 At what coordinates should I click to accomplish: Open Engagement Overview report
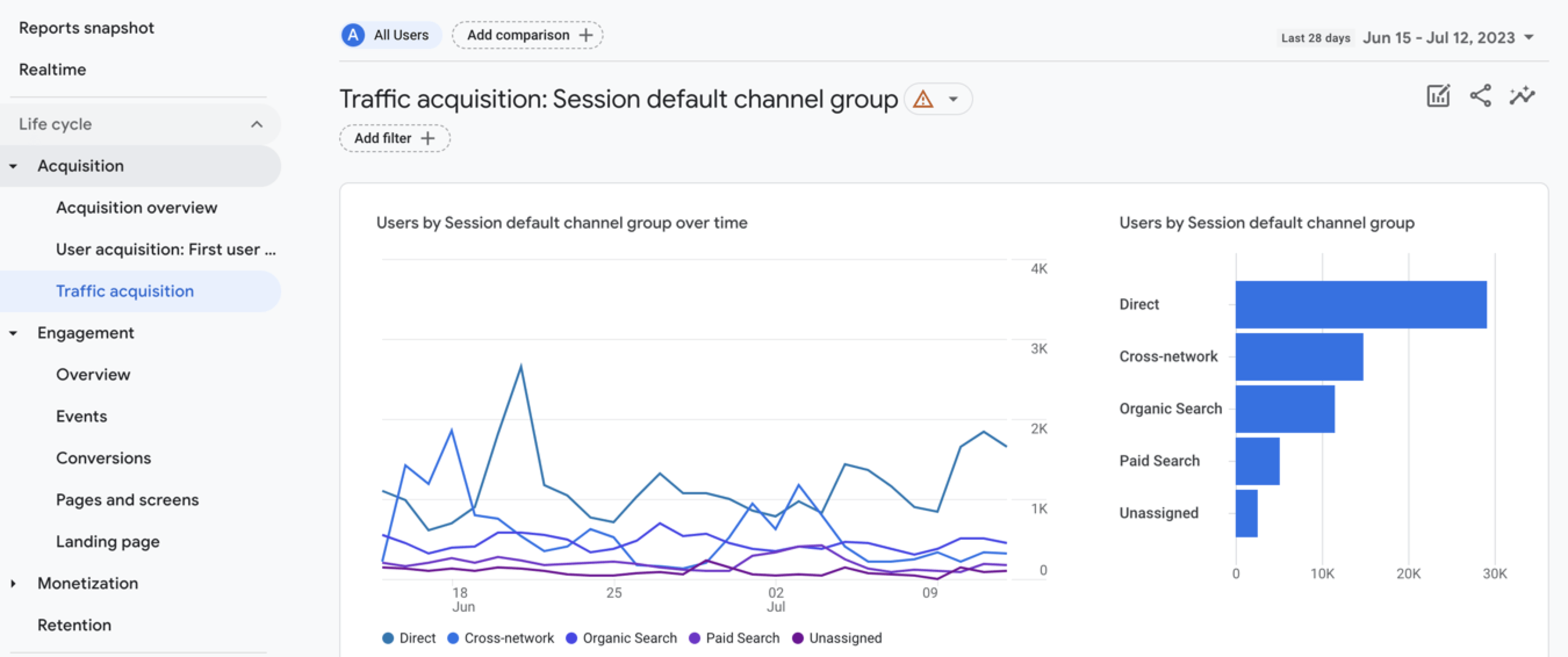(x=93, y=376)
